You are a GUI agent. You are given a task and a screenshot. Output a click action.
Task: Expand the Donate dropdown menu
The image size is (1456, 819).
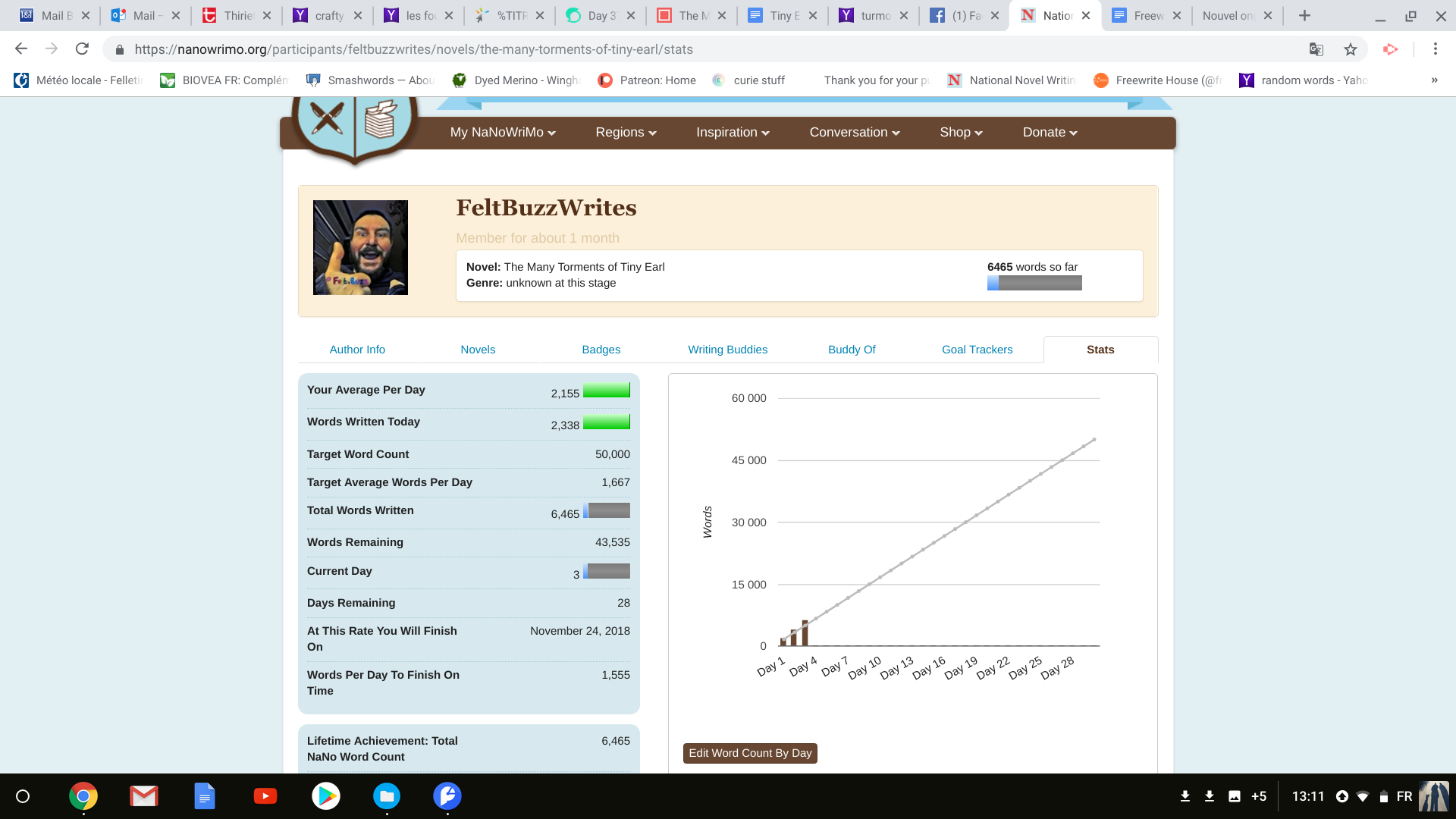(x=1050, y=133)
